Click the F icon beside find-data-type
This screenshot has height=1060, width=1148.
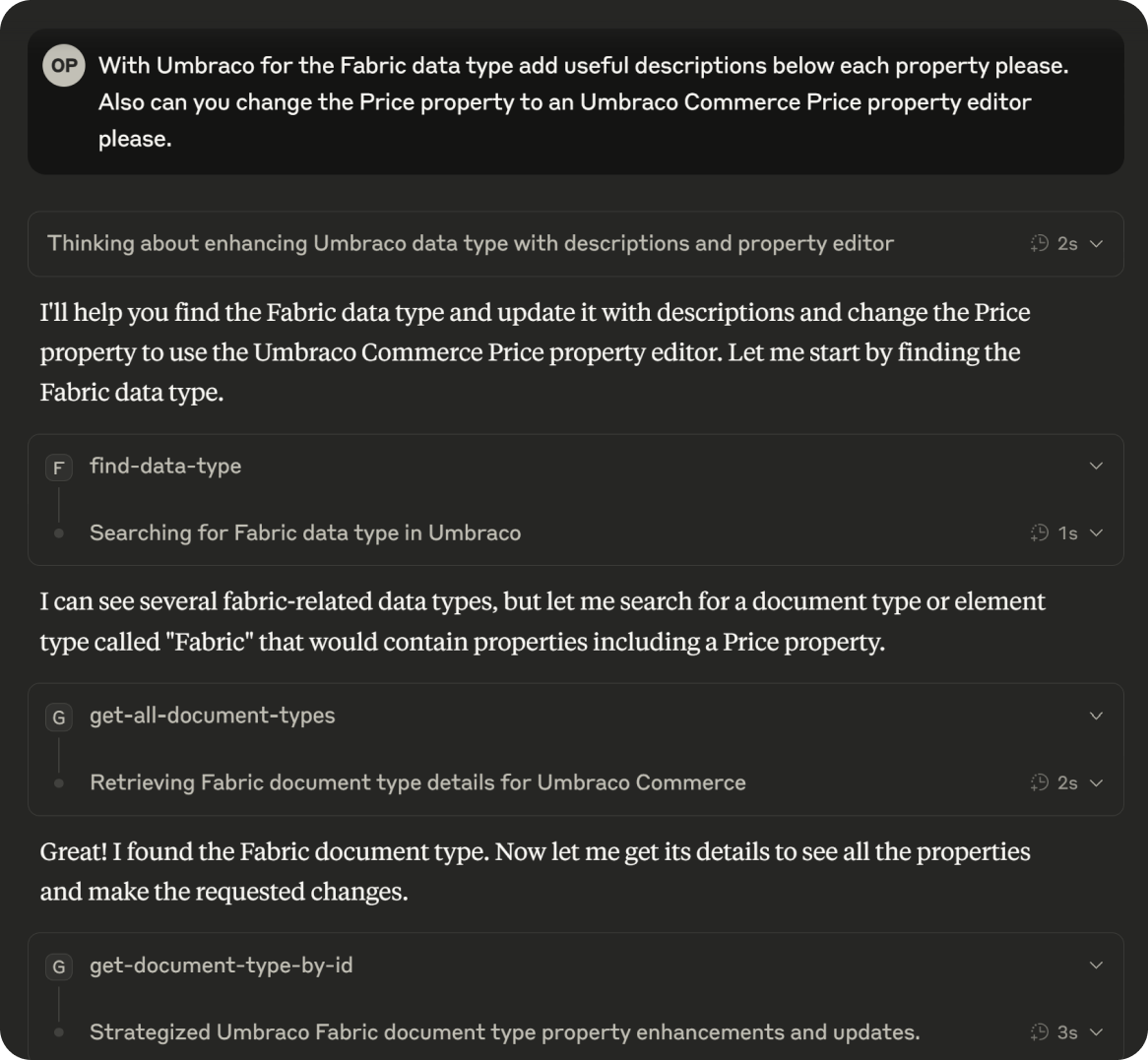58,468
